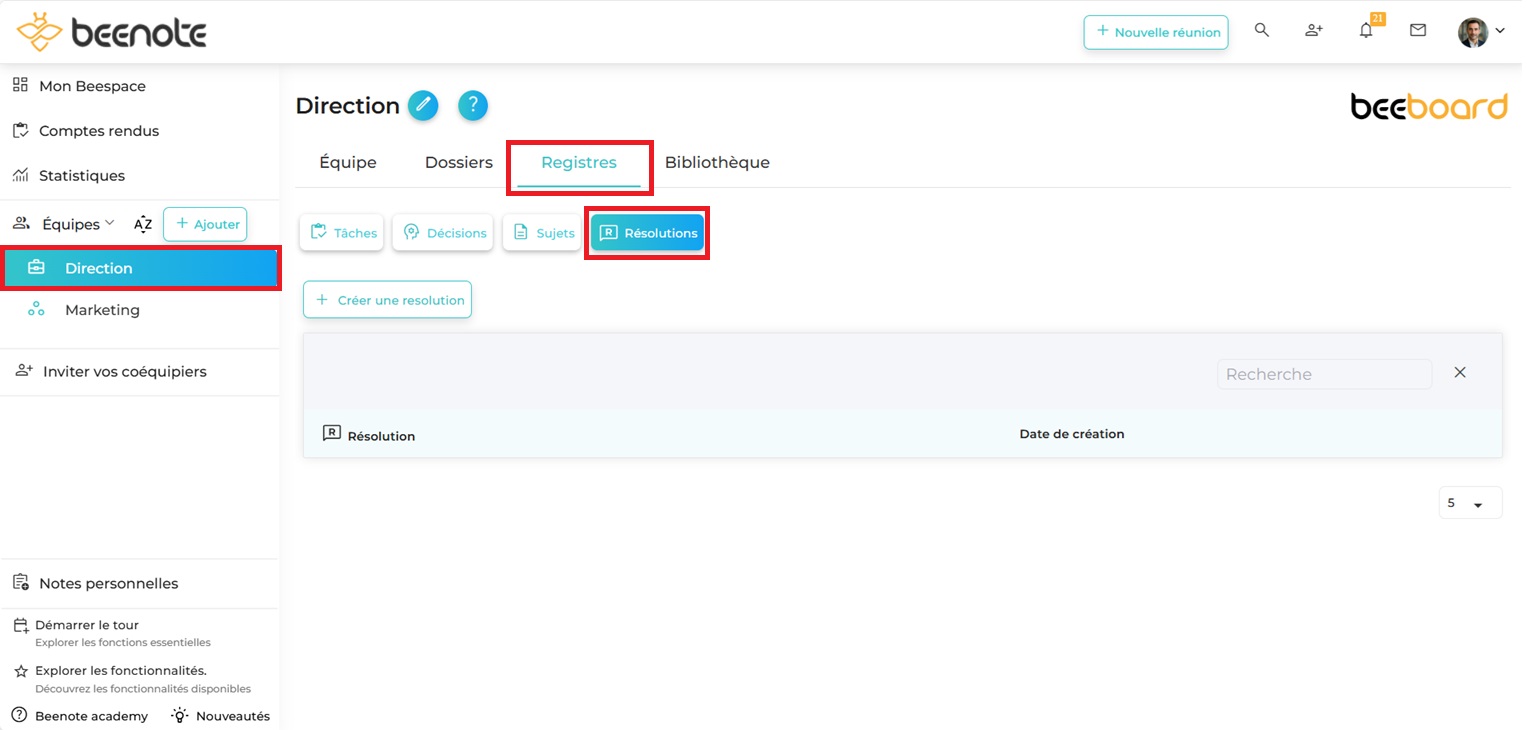Image resolution: width=1527 pixels, height=730 pixels.
Task: Collapse the Équipes section chevron
Action: 110,223
